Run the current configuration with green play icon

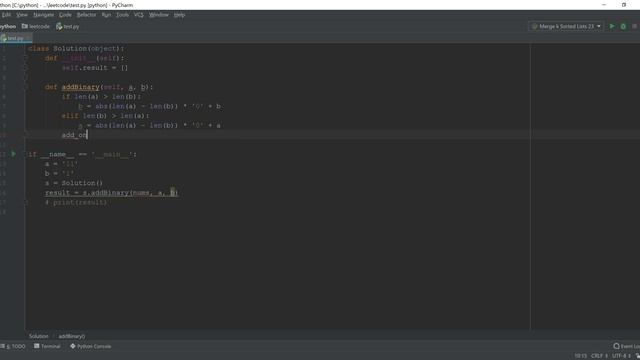[611, 26]
